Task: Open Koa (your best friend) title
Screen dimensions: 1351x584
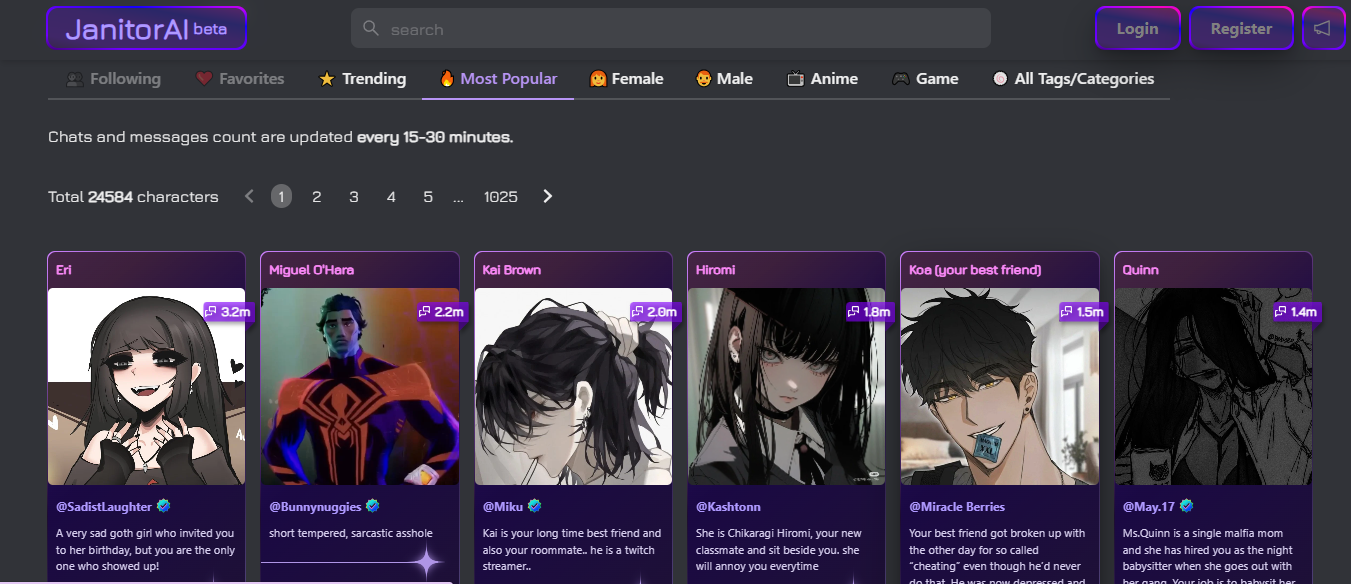Action: click(x=975, y=270)
